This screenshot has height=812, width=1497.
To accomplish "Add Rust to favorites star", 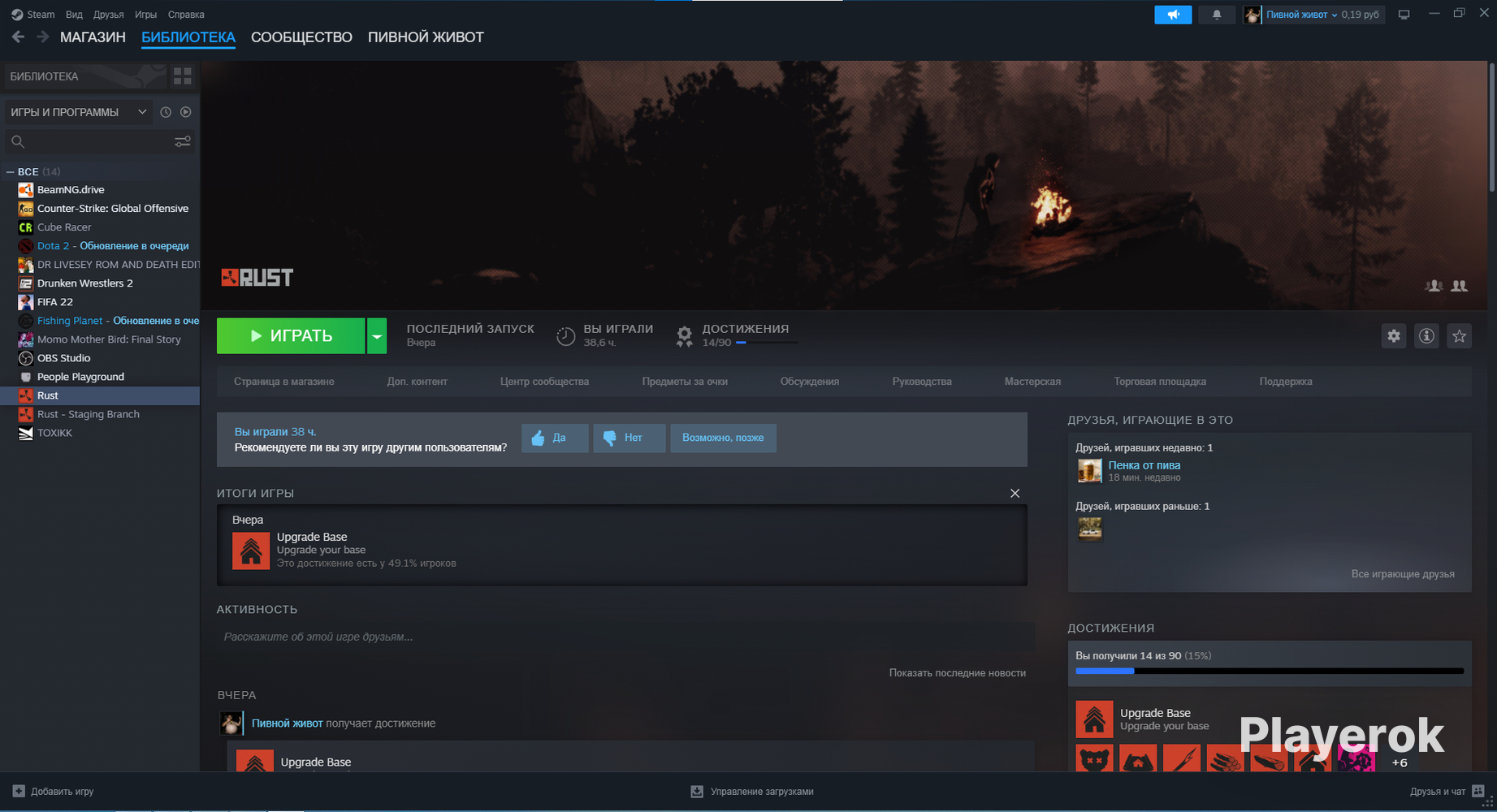I will pyautogui.click(x=1460, y=335).
